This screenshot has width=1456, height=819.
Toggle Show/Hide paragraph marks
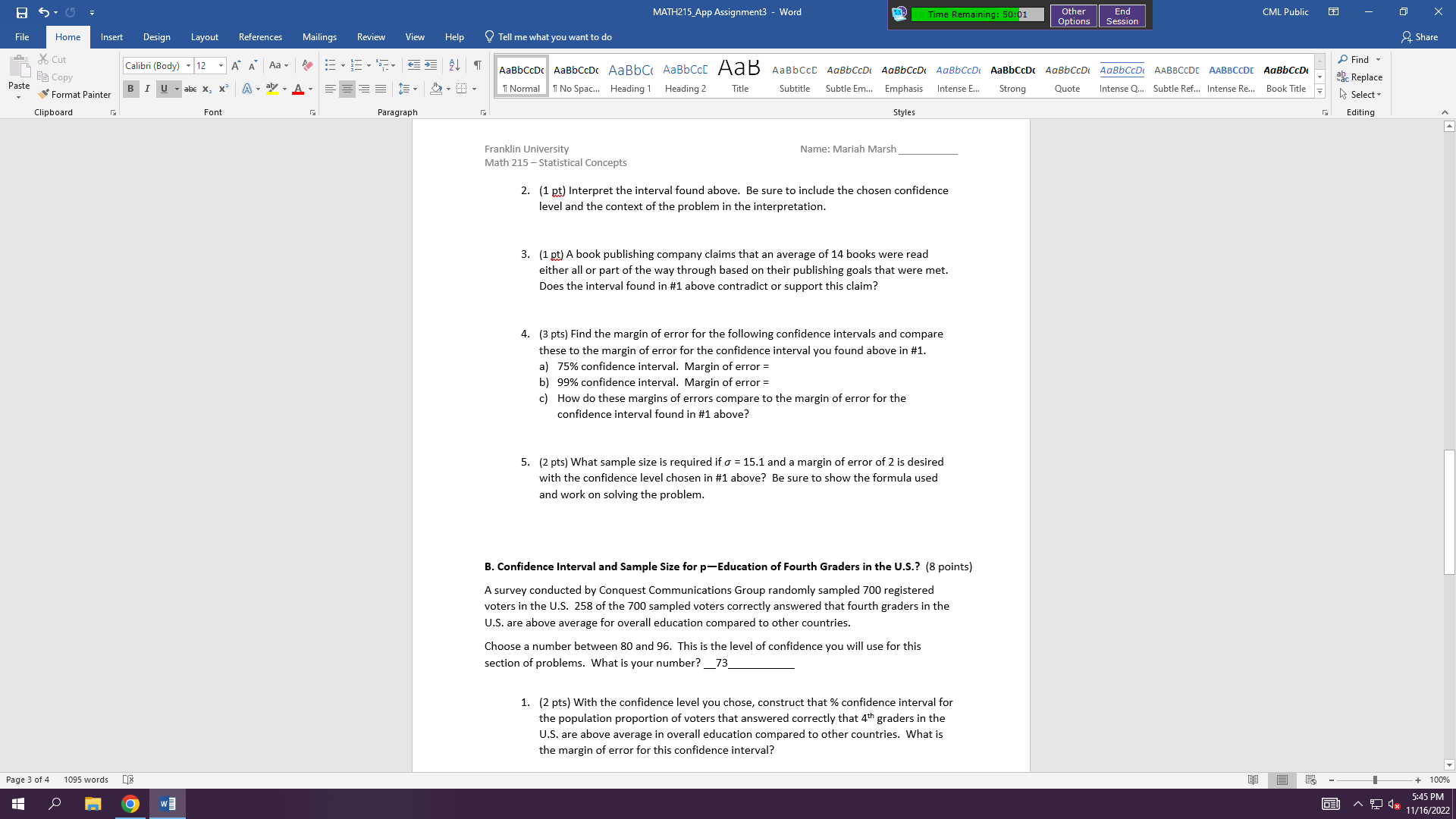click(x=477, y=65)
